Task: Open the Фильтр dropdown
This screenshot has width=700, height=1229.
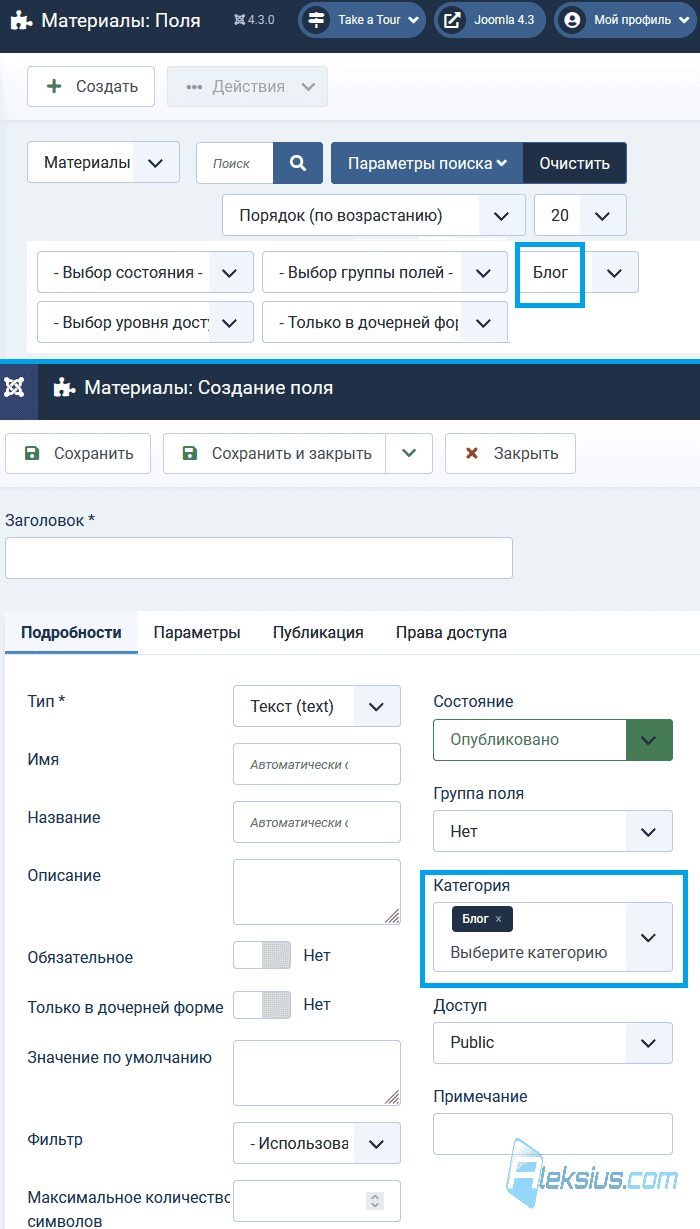Action: tap(317, 1143)
